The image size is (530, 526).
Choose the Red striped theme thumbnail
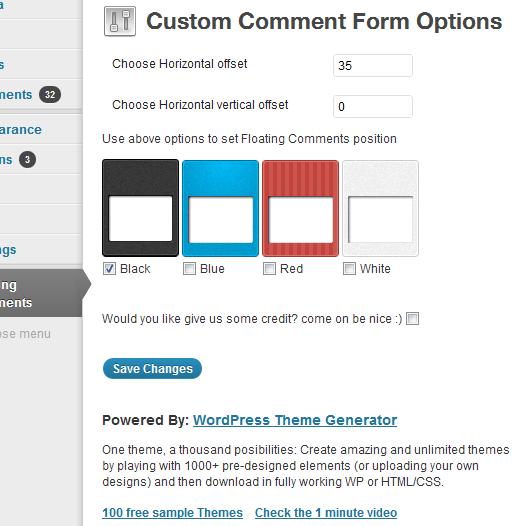[x=300, y=208]
